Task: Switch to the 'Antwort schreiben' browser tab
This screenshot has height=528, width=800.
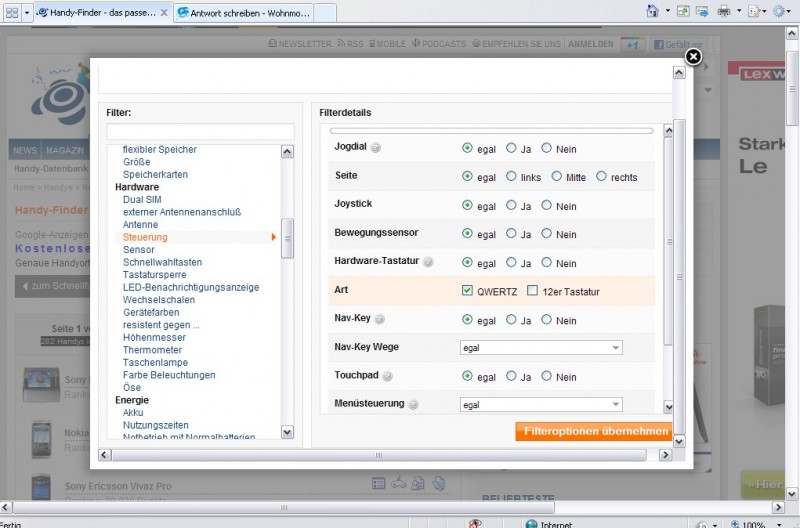Action: click(243, 13)
